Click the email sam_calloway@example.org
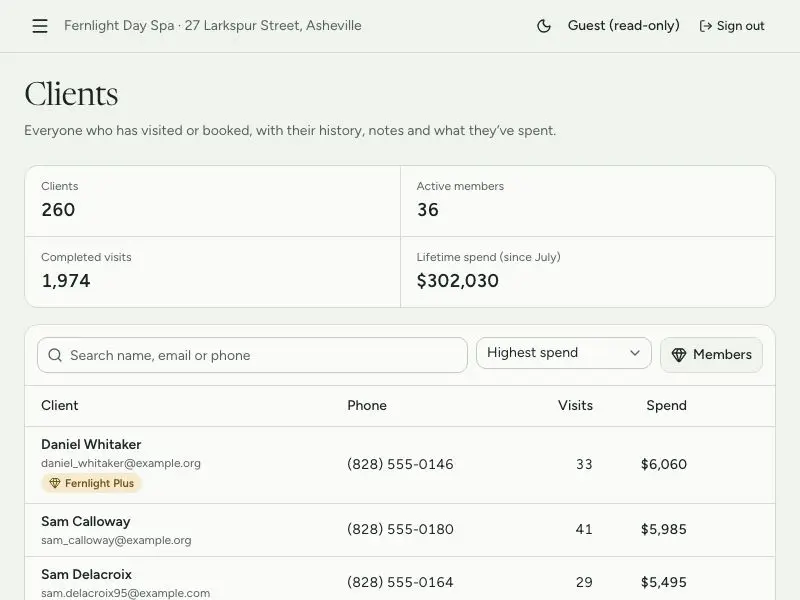The width and height of the screenshot is (800, 600). 116,540
